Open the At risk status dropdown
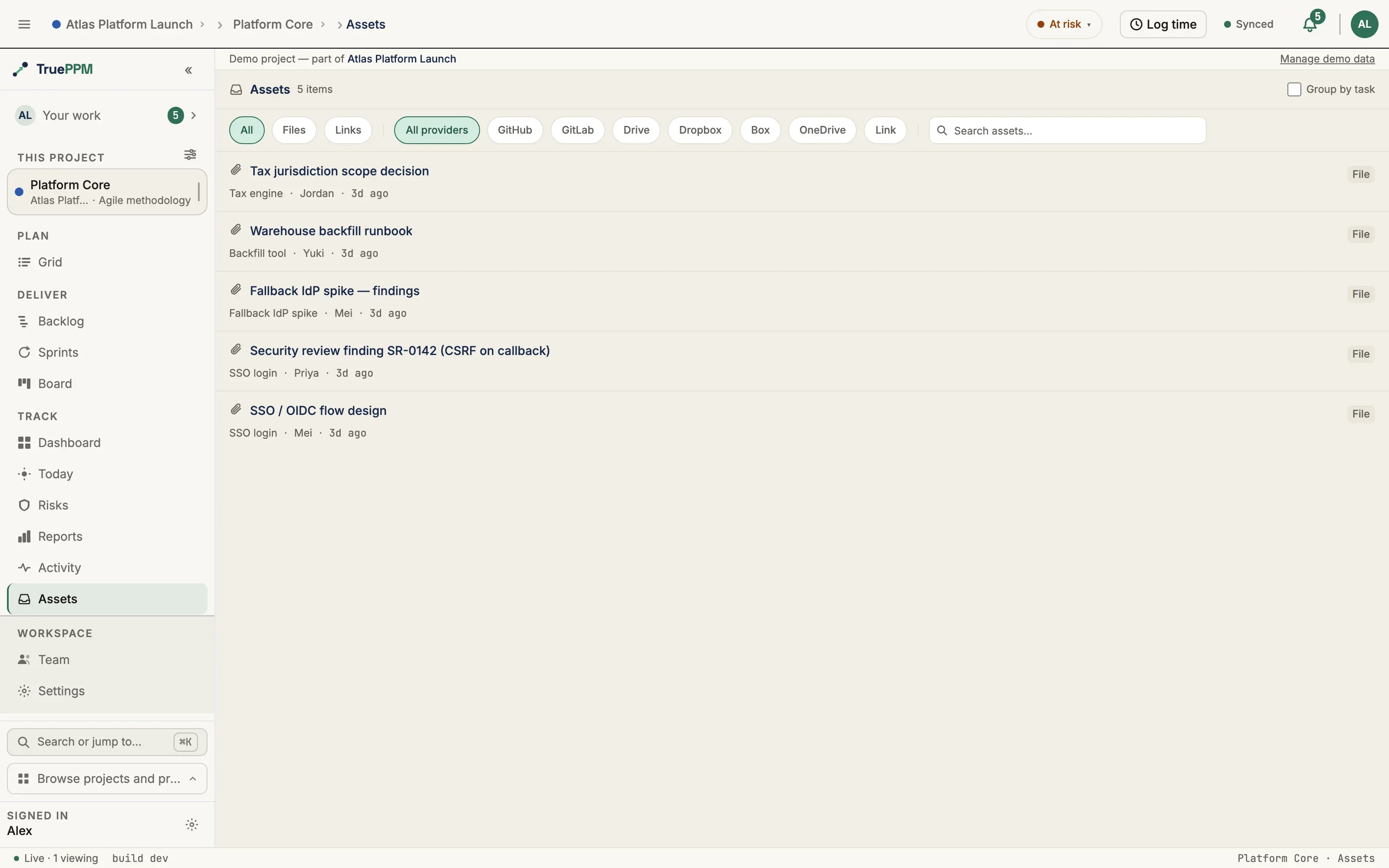1389x868 pixels. point(1064,24)
